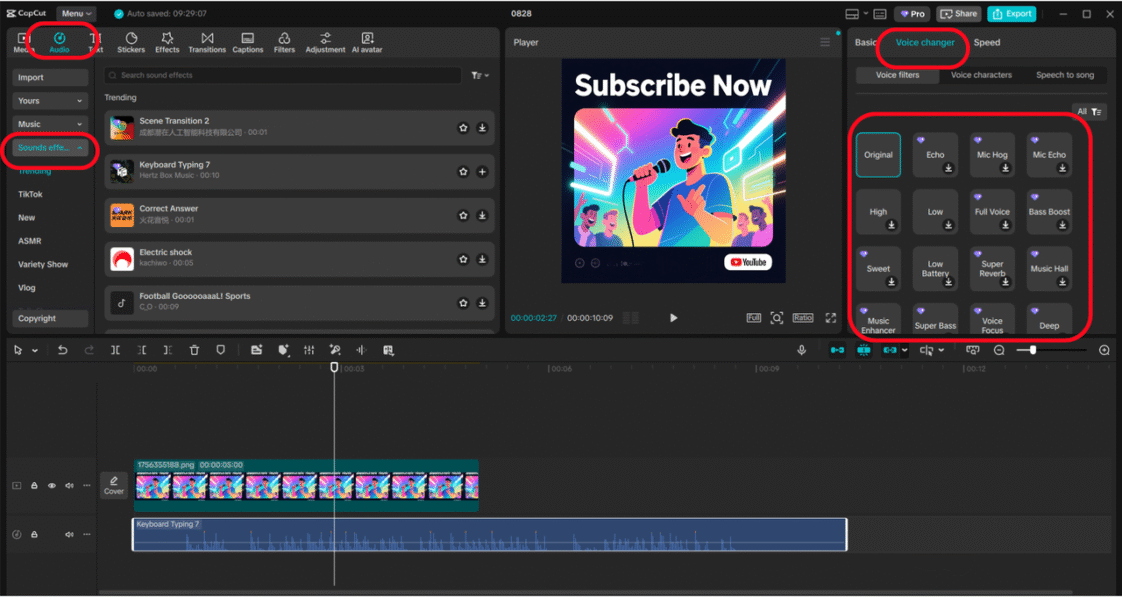Expand the Yours category
The width and height of the screenshot is (1122, 597).
(50, 101)
